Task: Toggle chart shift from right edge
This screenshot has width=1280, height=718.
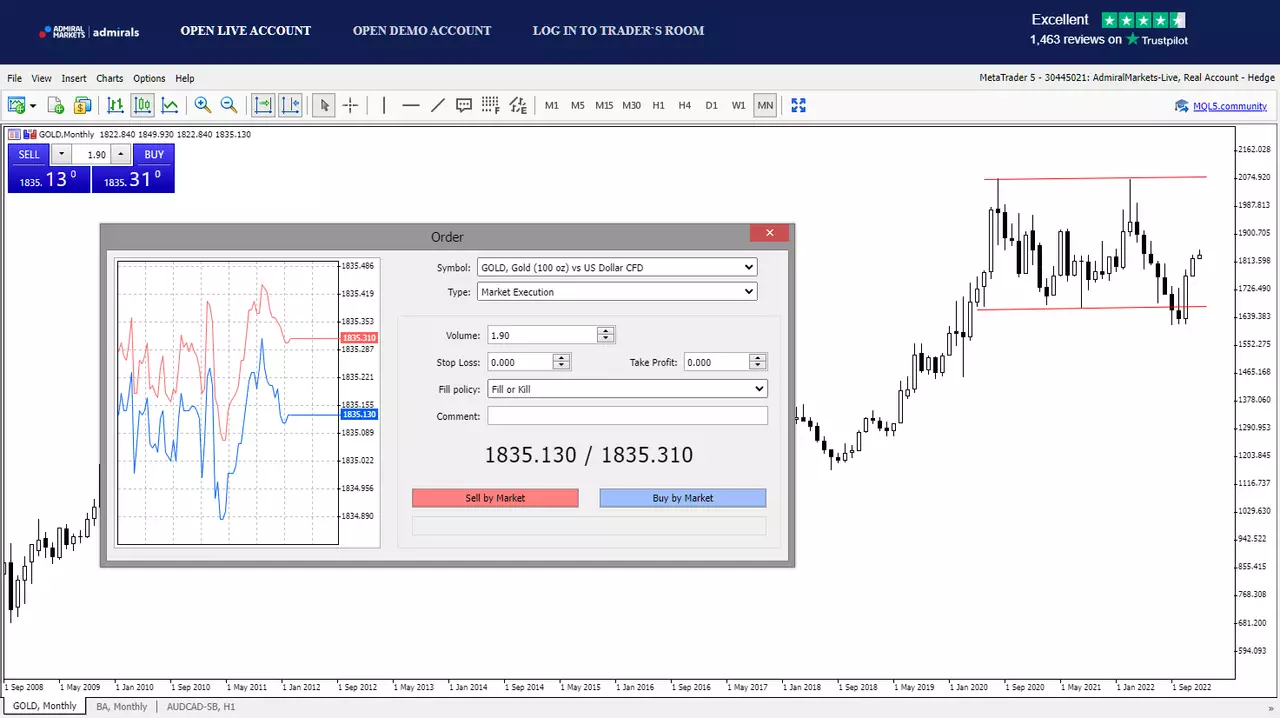Action: [x=290, y=105]
